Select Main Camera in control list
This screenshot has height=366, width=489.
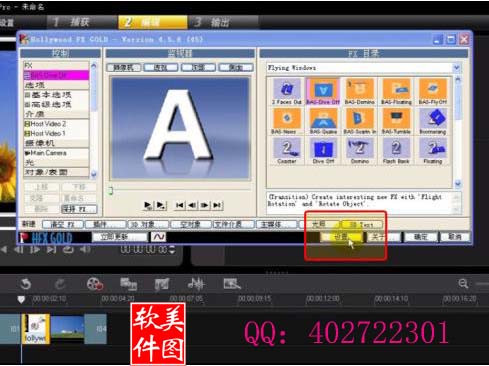(46, 153)
